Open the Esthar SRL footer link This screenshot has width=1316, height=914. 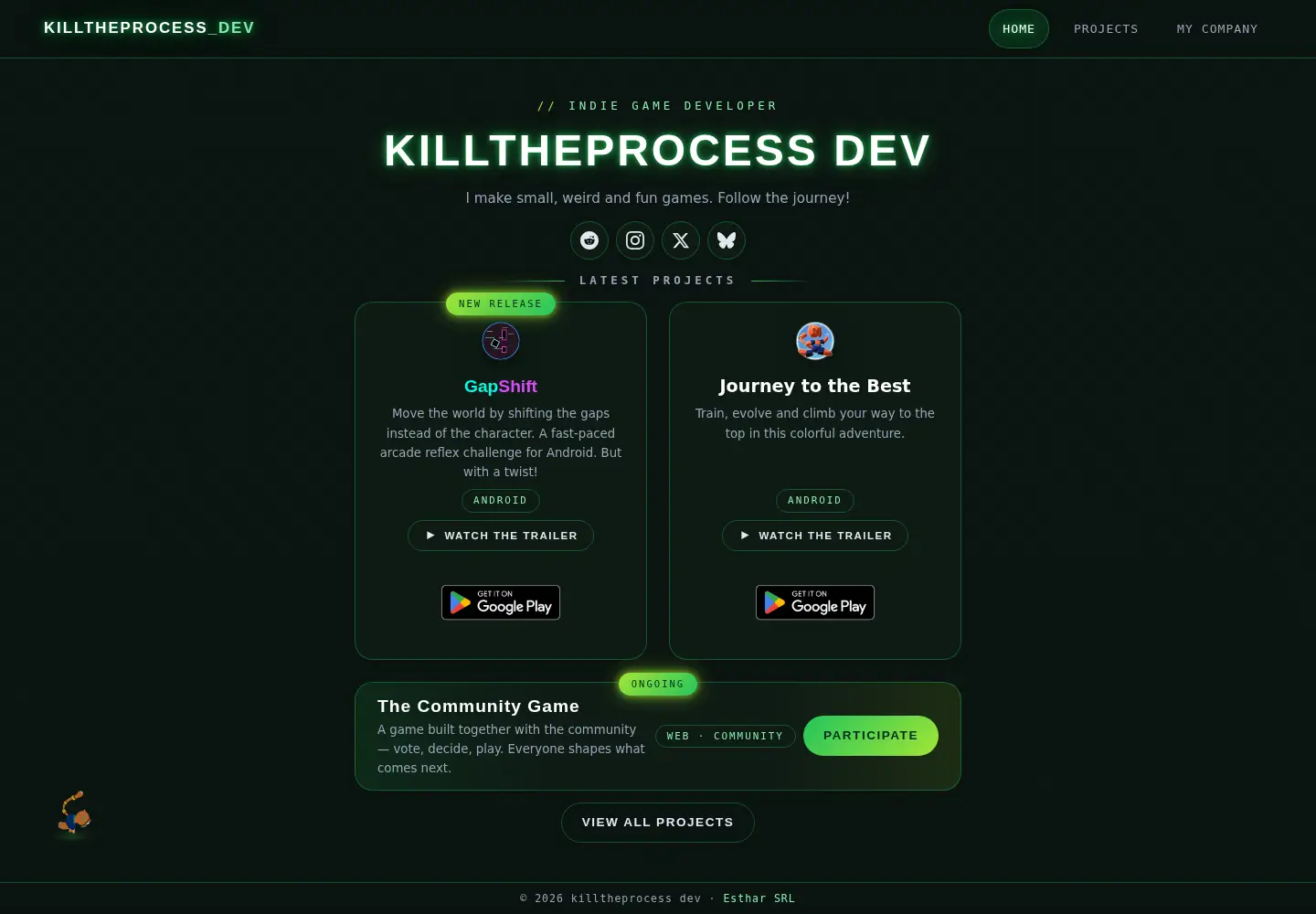click(x=759, y=898)
